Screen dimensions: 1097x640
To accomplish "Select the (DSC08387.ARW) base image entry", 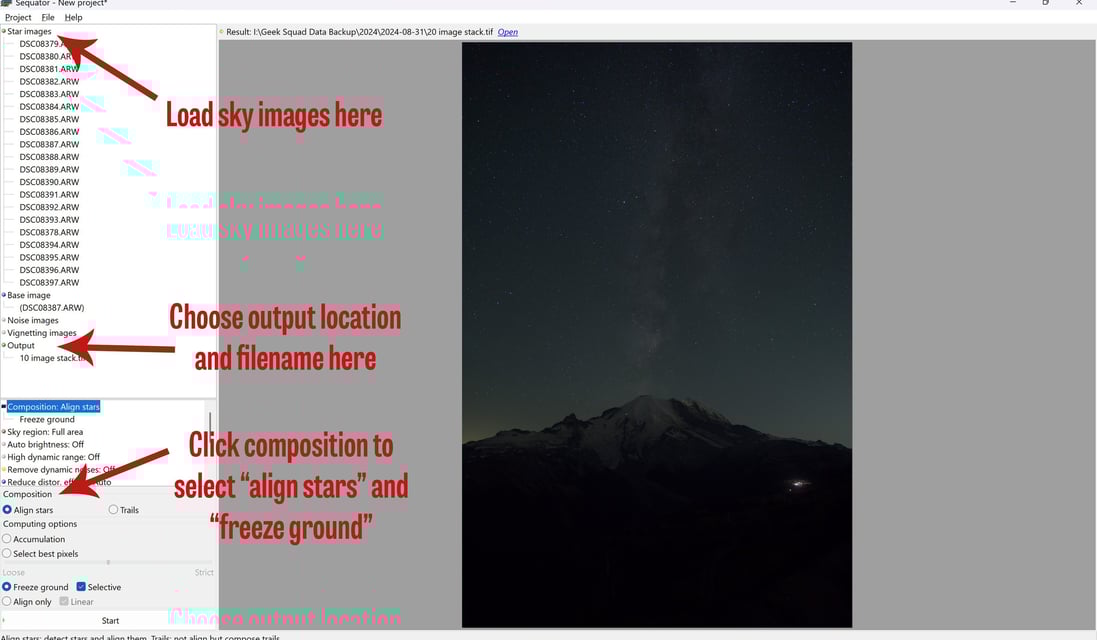I will pyautogui.click(x=52, y=308).
